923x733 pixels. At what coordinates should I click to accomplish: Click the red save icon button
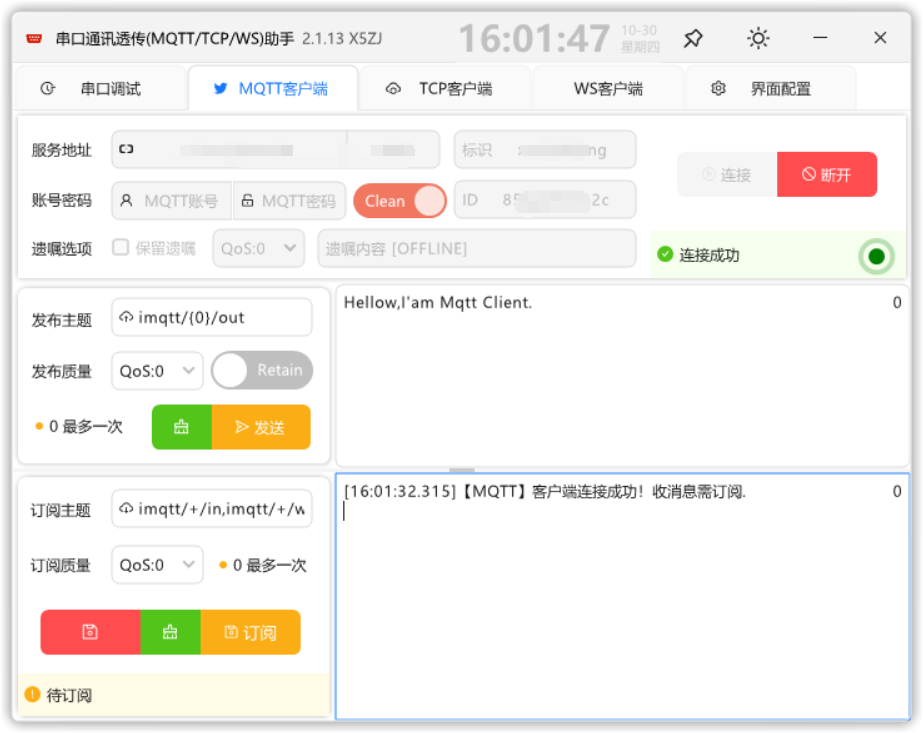pyautogui.click(x=91, y=632)
